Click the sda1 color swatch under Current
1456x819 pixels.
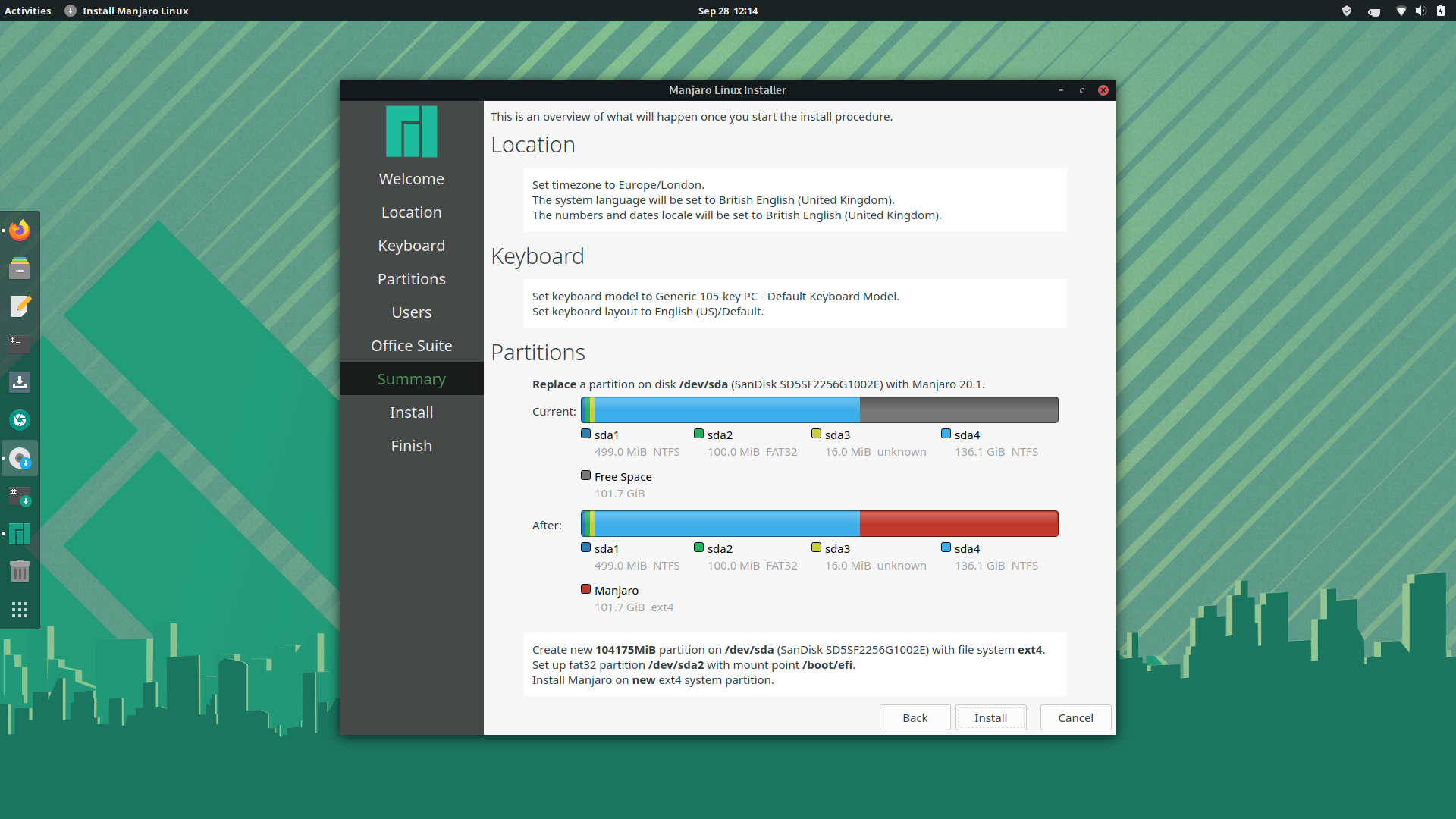coord(585,434)
